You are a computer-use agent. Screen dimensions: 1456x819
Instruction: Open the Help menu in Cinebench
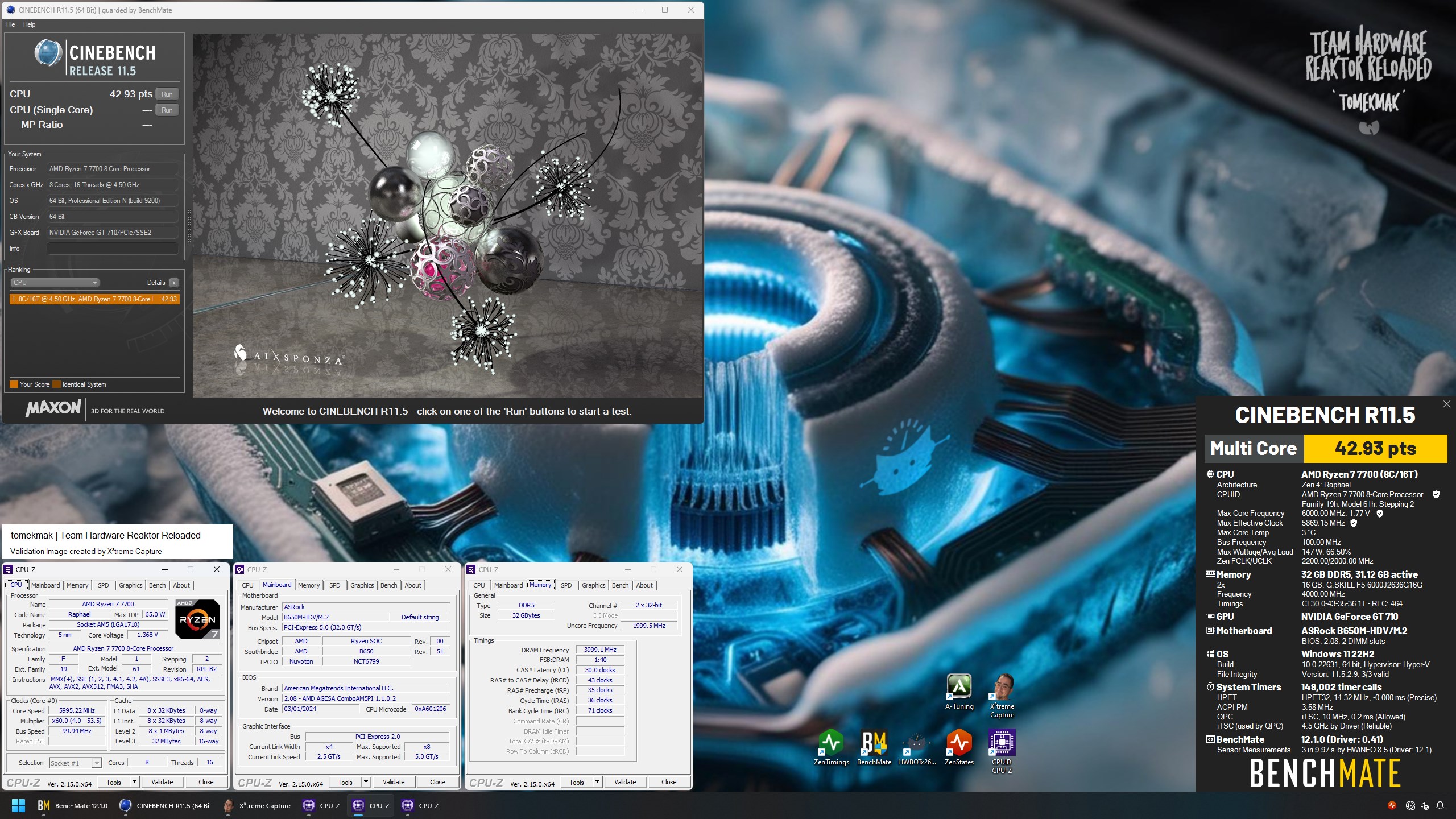tap(29, 24)
